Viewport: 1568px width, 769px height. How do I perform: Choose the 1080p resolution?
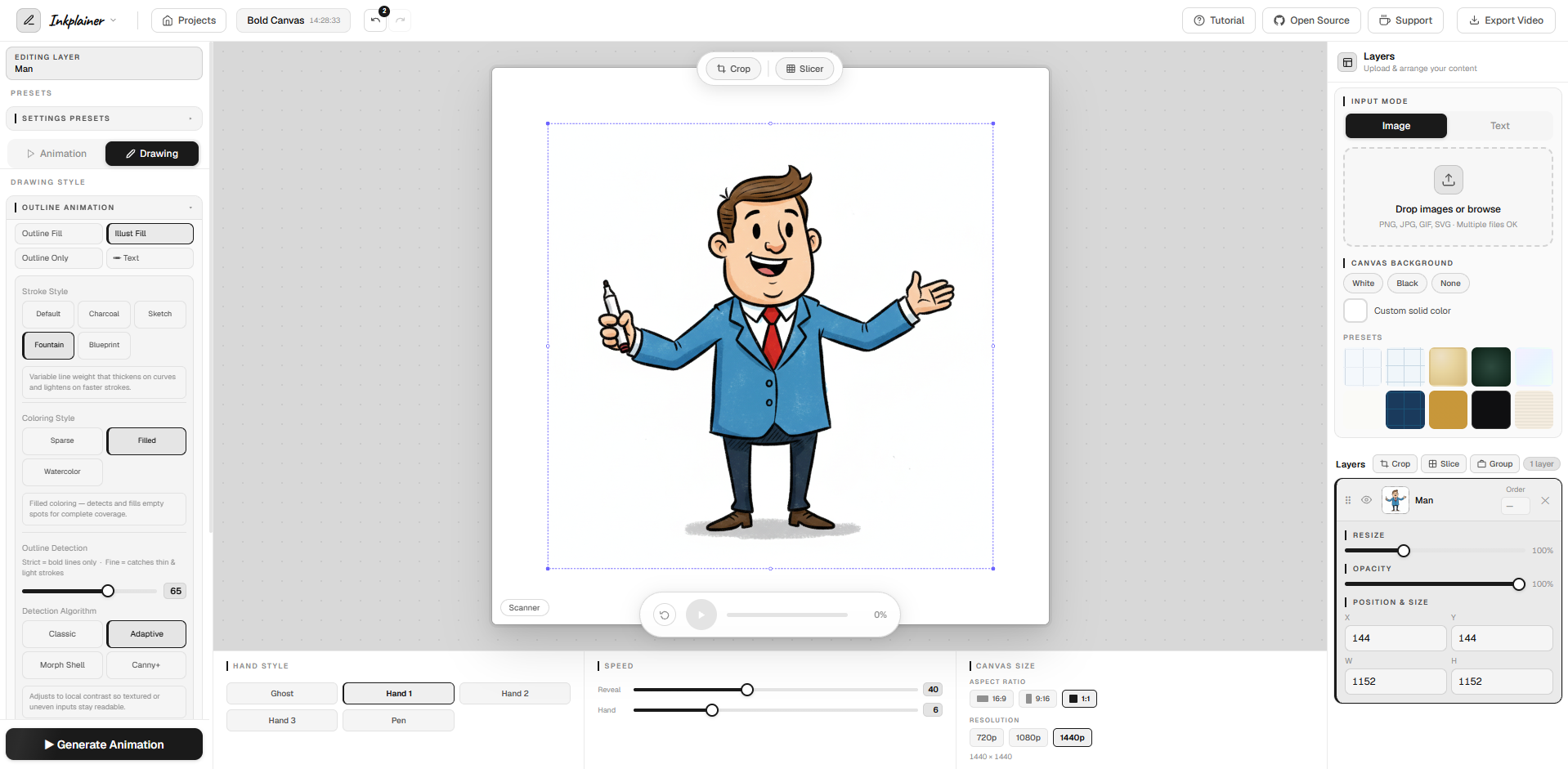(1028, 738)
